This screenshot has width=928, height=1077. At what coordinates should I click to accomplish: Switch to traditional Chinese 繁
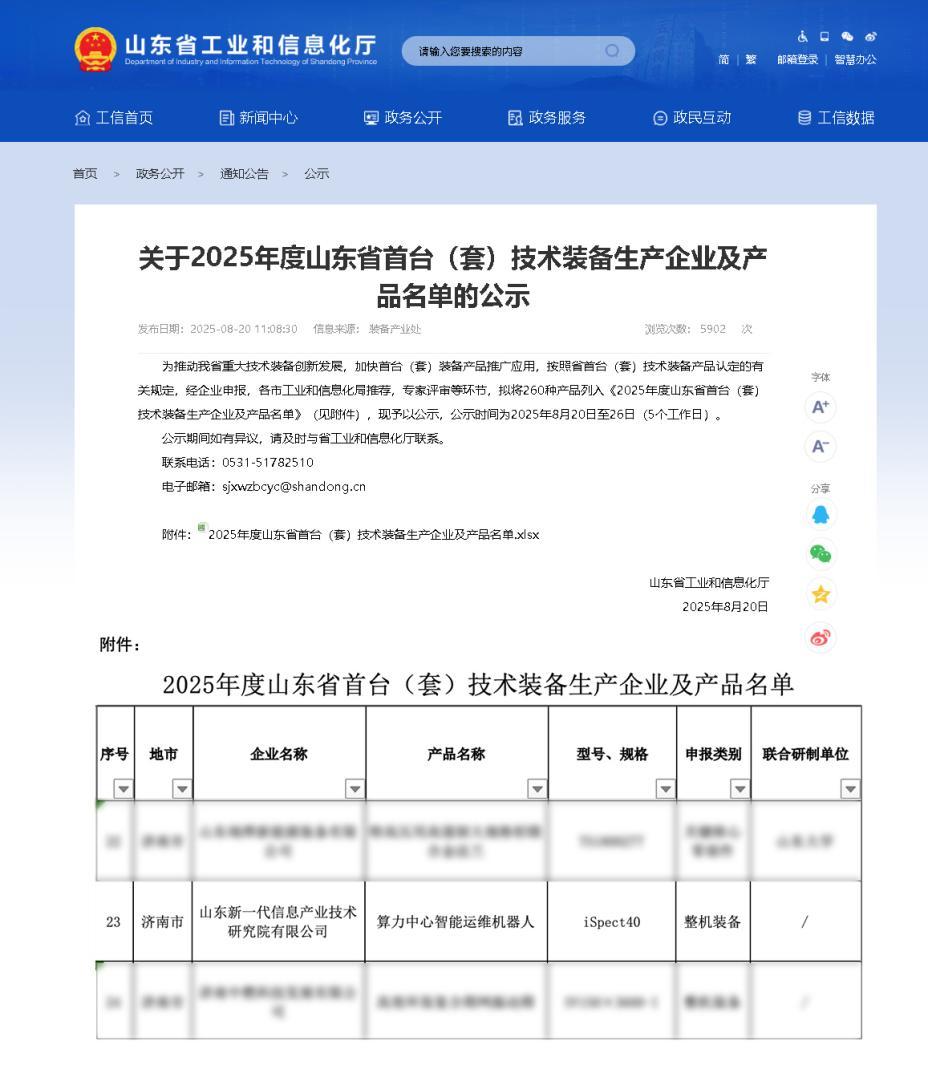[x=751, y=60]
